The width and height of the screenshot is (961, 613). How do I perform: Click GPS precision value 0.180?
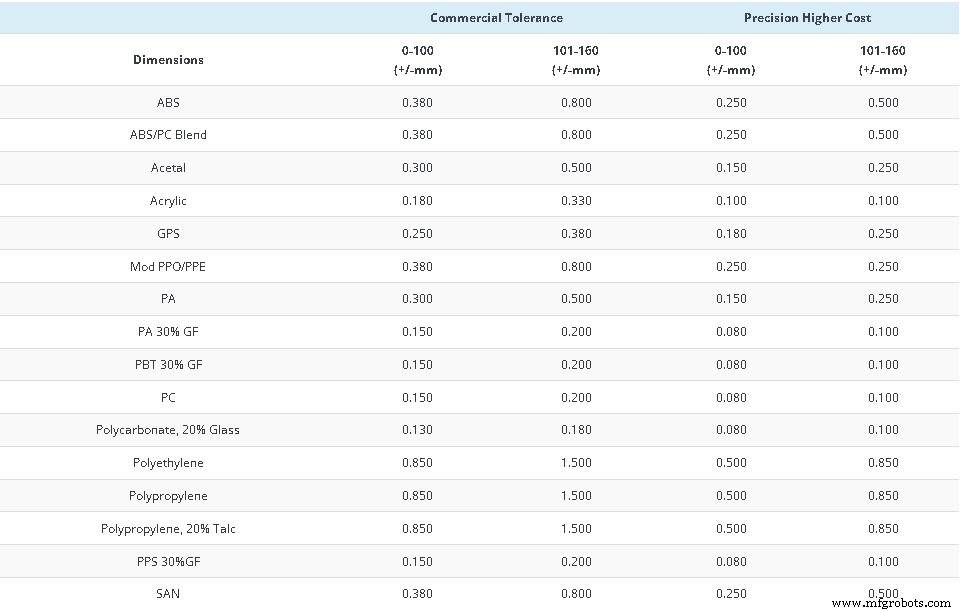(x=731, y=233)
